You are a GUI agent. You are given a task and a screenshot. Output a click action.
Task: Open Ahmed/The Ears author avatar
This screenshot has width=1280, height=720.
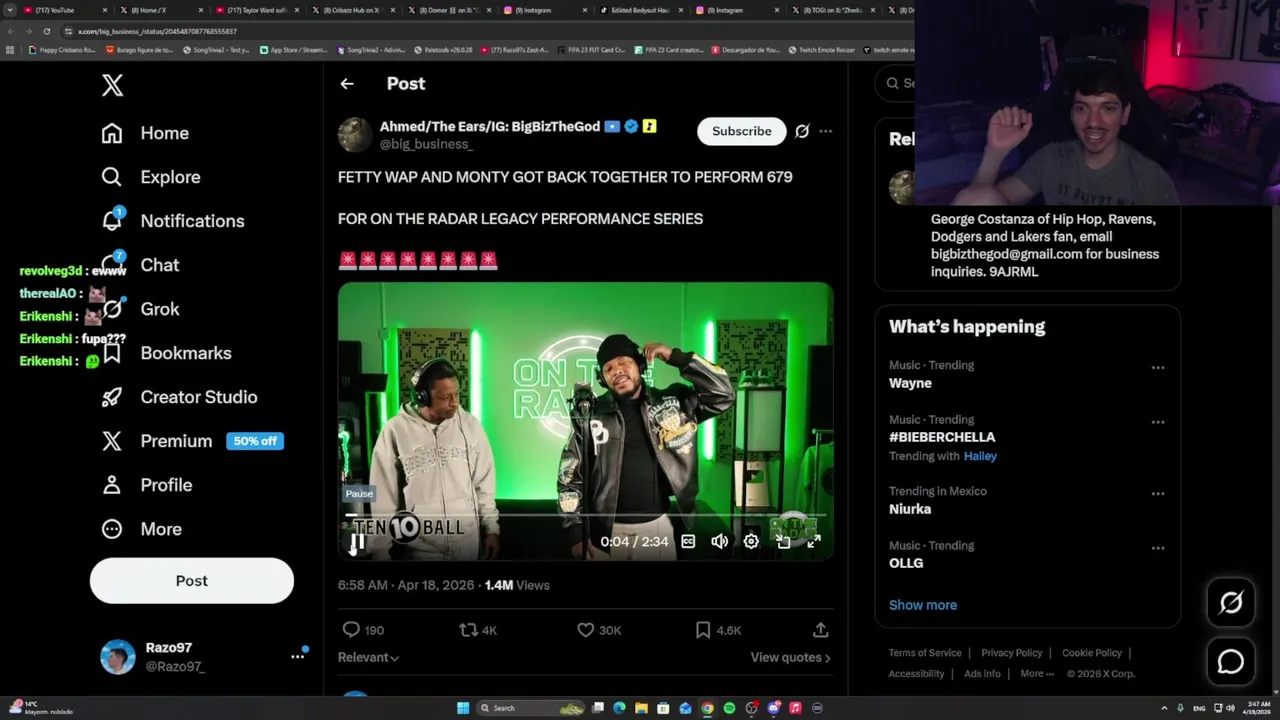tap(355, 135)
